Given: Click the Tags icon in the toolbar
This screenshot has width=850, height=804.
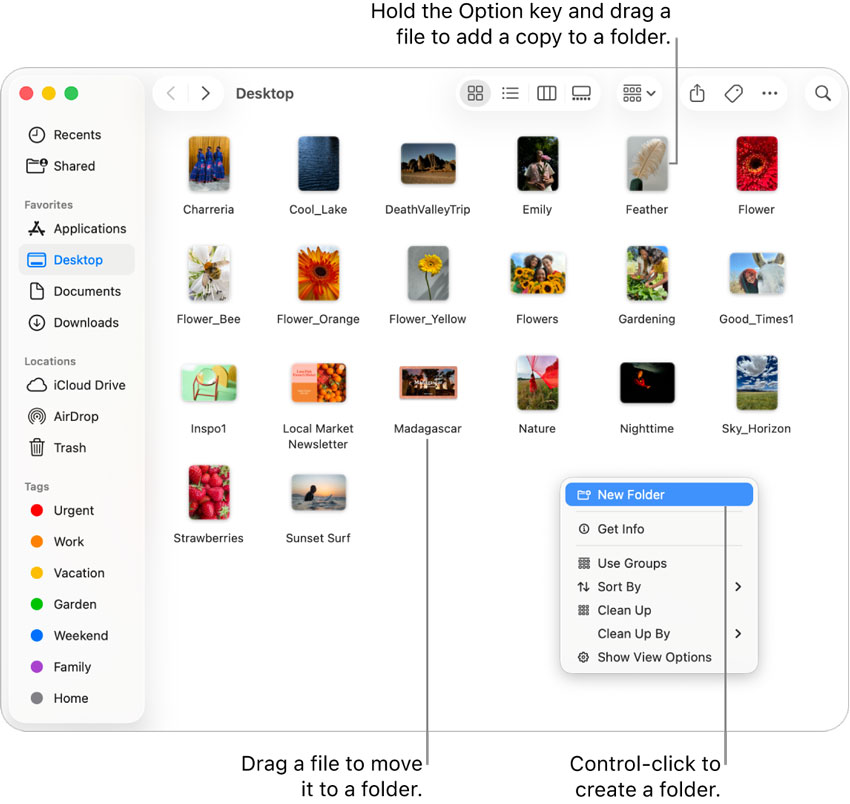Looking at the screenshot, I should 733,93.
